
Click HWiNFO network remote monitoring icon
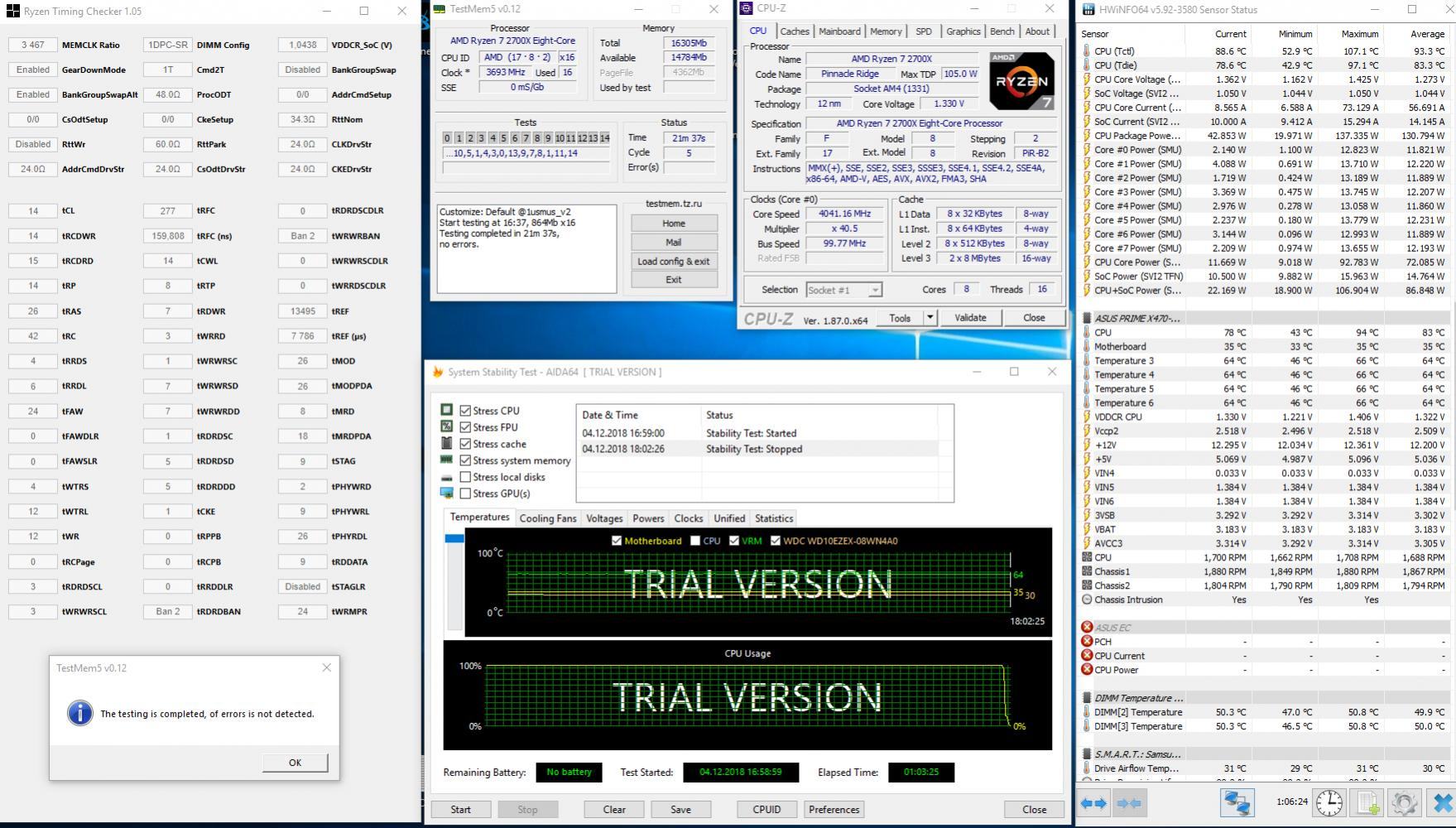(1237, 802)
